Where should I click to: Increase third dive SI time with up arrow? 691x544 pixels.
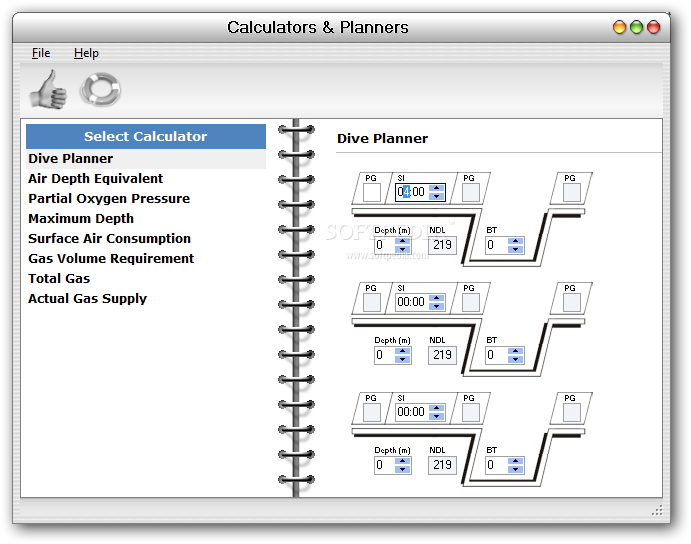tap(436, 408)
